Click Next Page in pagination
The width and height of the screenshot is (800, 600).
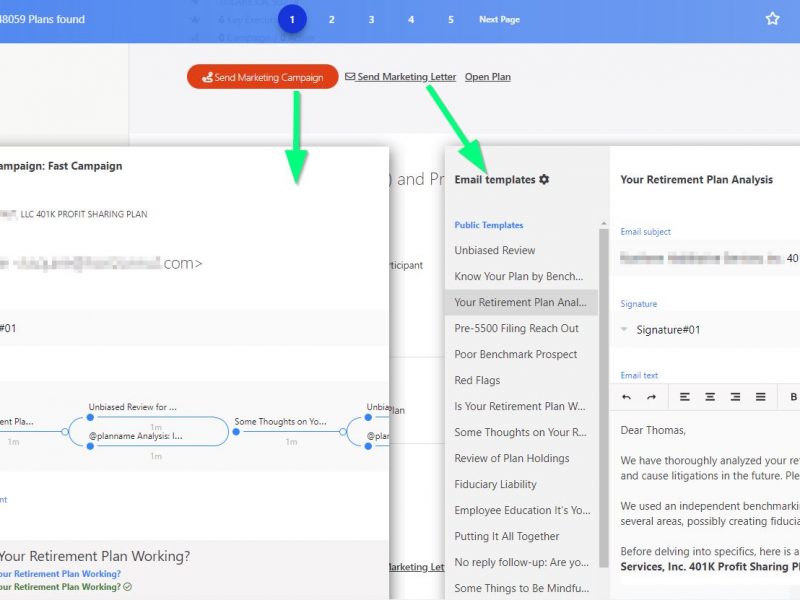pyautogui.click(x=499, y=19)
